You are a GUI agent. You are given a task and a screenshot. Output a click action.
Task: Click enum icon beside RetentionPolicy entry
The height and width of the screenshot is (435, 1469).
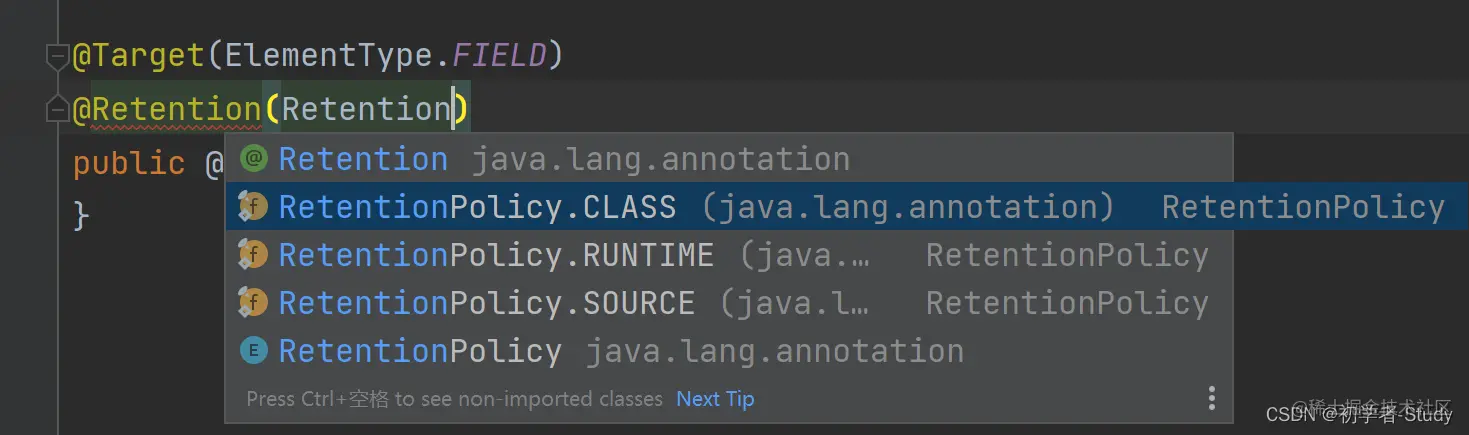coord(254,351)
